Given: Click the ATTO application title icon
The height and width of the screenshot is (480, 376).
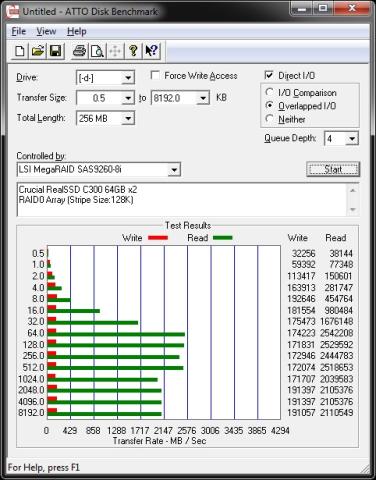Looking at the screenshot, I should [13, 12].
